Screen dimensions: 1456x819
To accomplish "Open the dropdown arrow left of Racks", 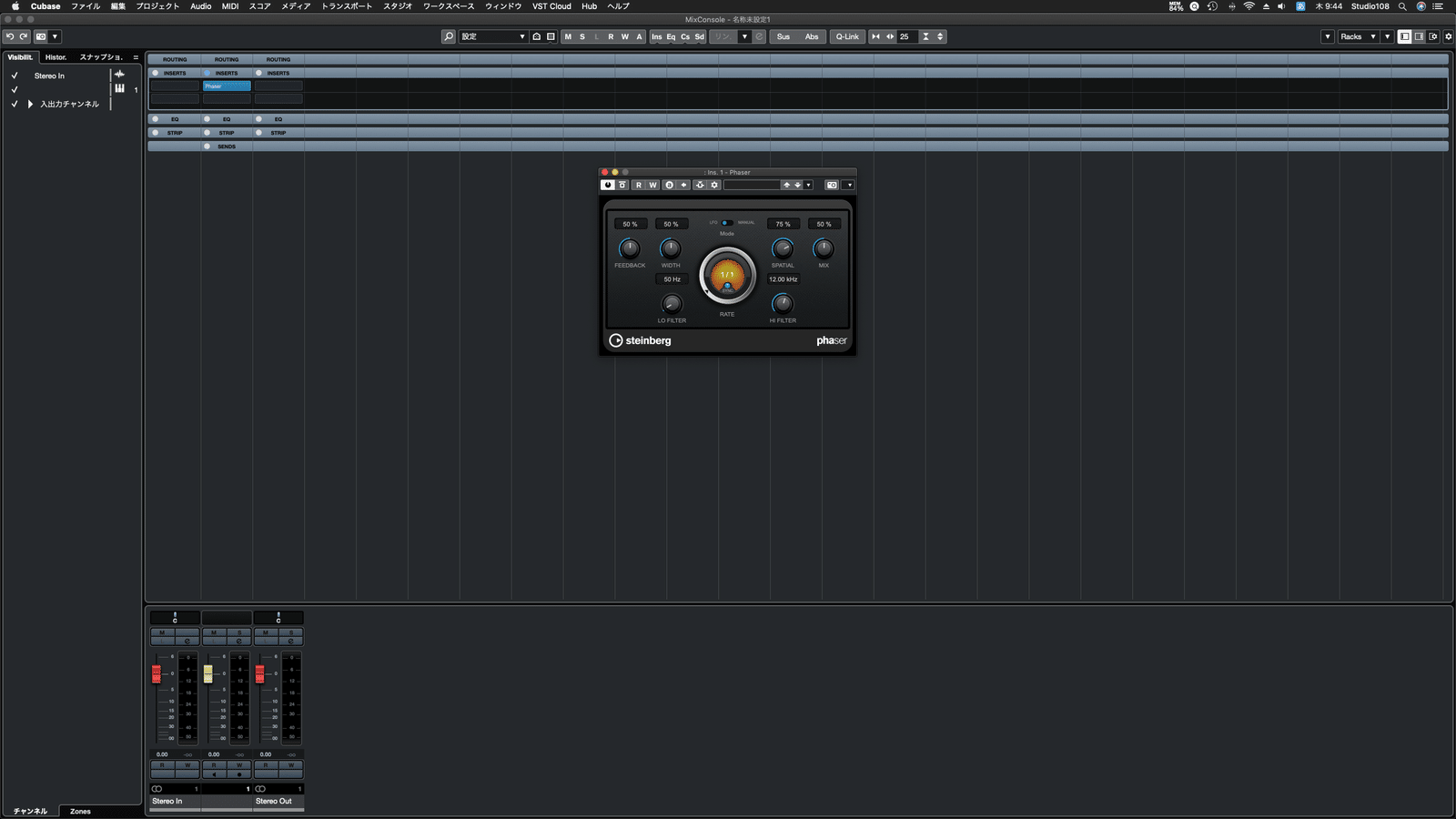I will click(x=1328, y=36).
